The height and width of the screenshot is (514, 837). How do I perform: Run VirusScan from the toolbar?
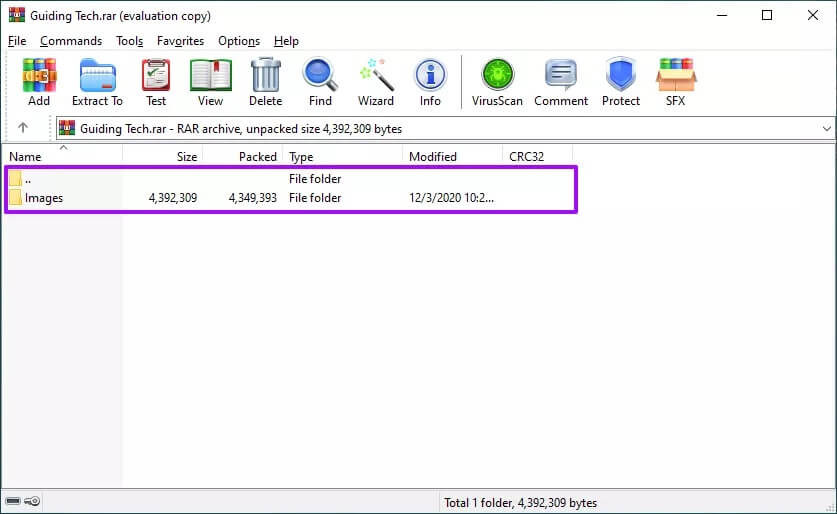(498, 75)
